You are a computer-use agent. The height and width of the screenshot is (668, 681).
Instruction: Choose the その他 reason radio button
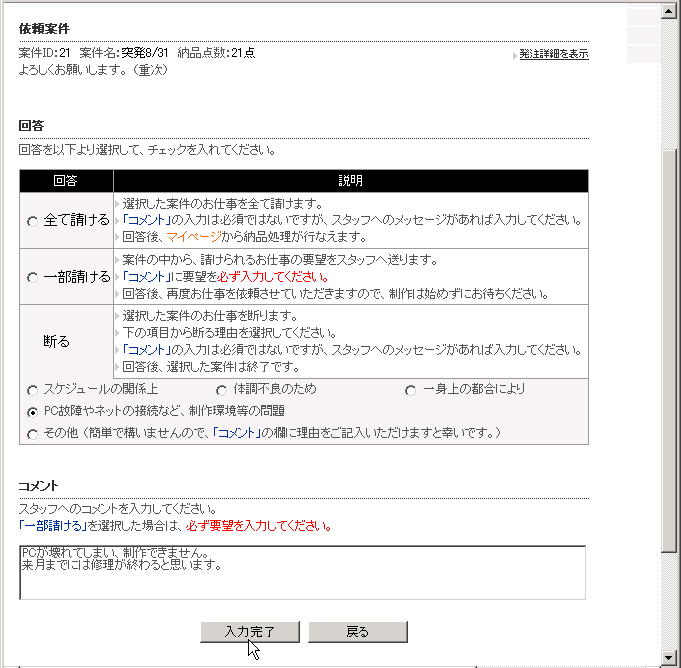[x=33, y=434]
